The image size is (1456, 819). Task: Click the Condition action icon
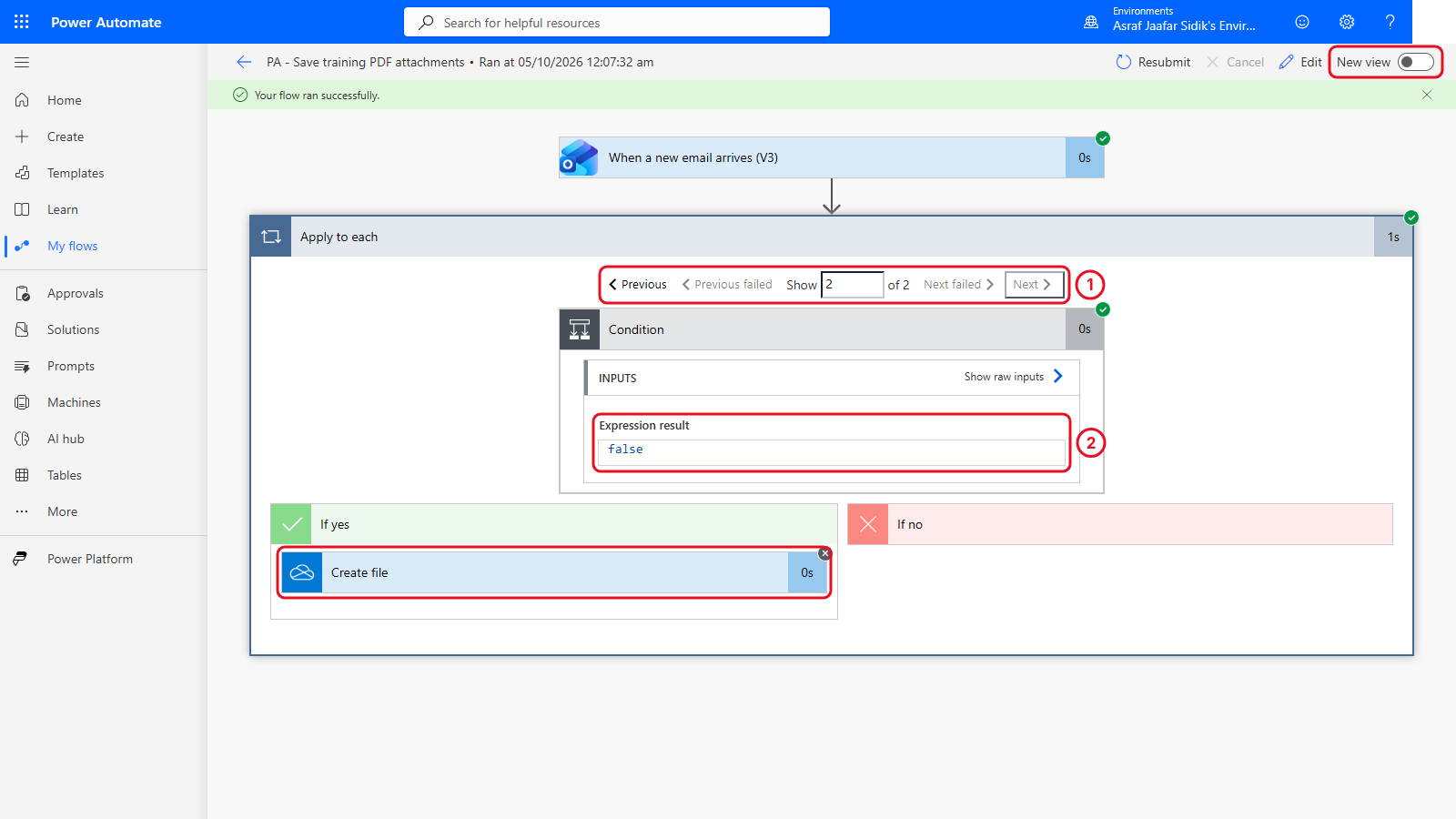pos(580,329)
